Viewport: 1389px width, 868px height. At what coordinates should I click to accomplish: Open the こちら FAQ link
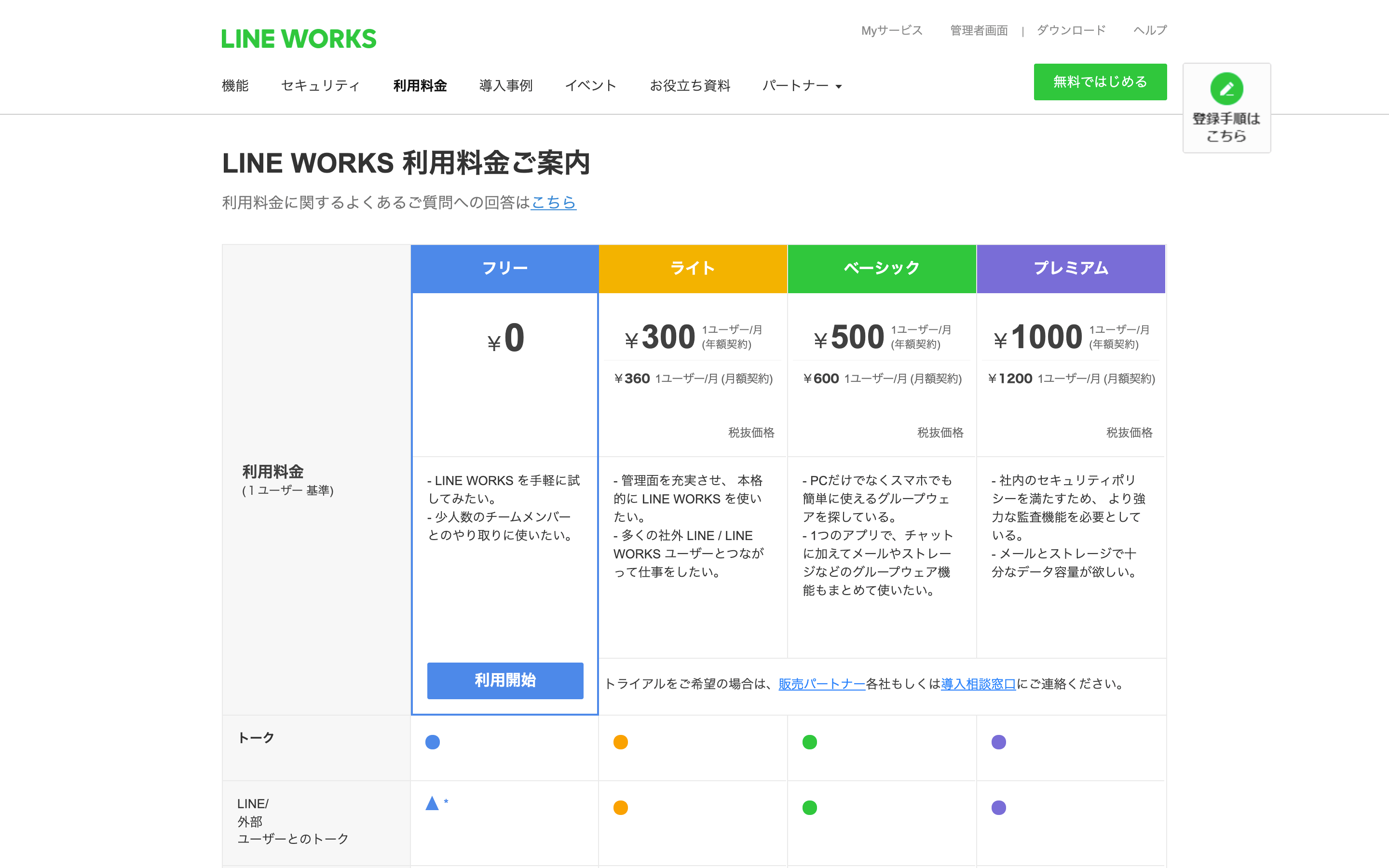tap(553, 203)
